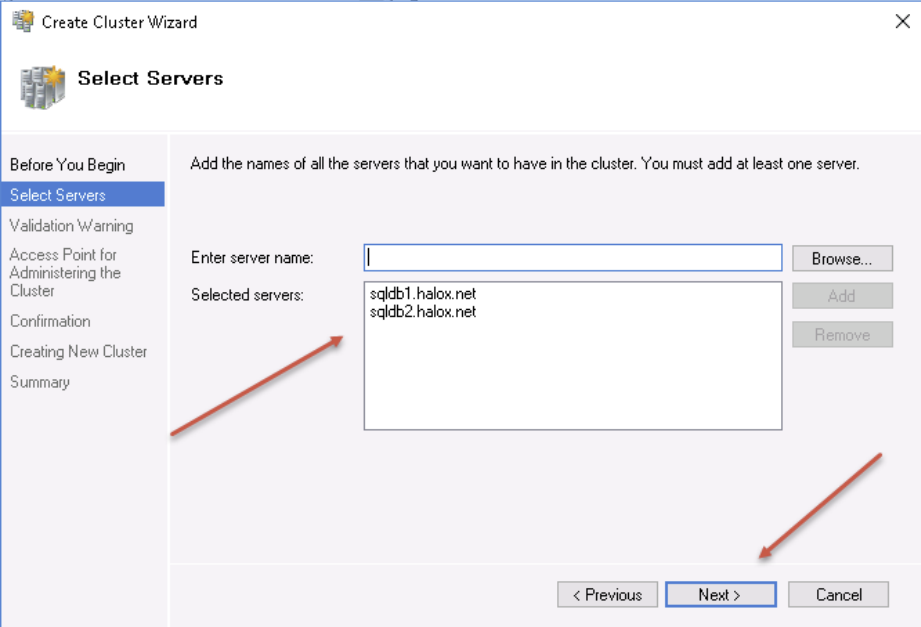This screenshot has width=921, height=627.
Task: Click the Select Servers page heading
Action: coord(150,78)
